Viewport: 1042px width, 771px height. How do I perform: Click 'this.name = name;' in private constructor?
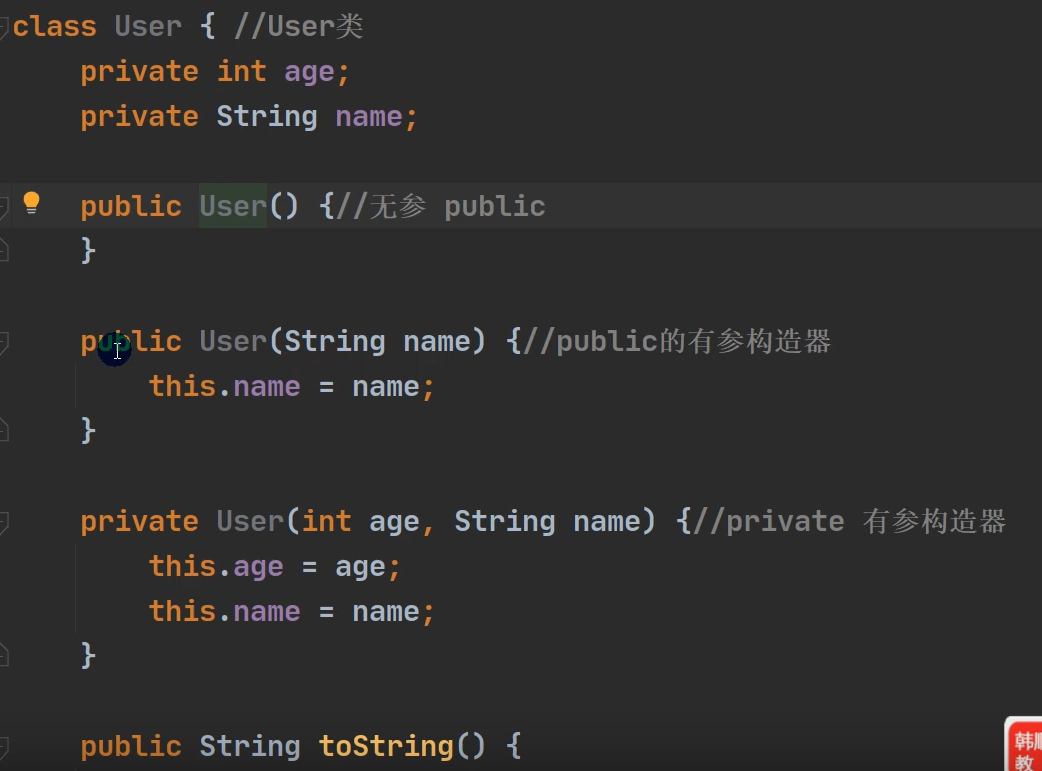pos(292,611)
